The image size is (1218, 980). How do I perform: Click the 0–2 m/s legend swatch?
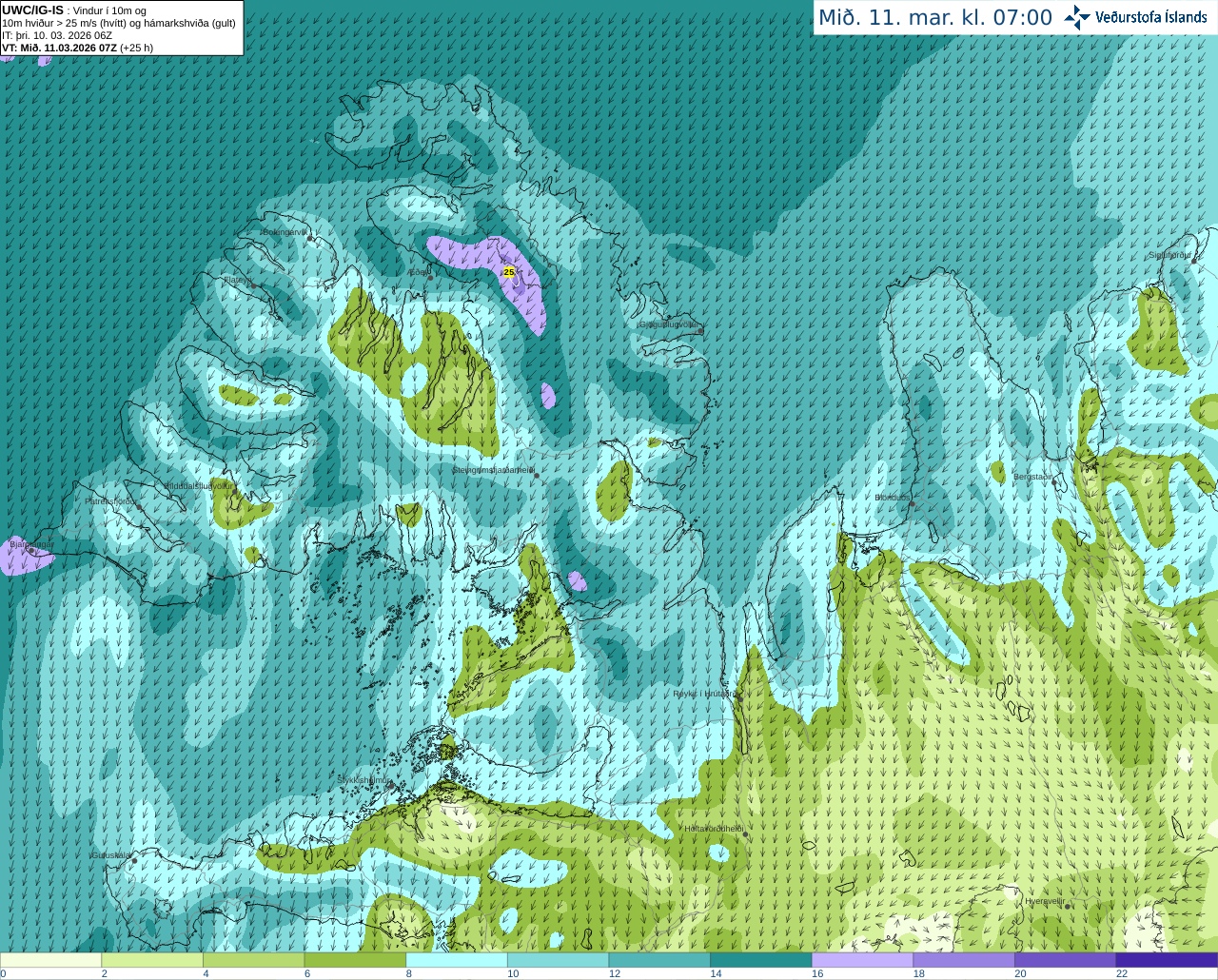pyautogui.click(x=50, y=960)
